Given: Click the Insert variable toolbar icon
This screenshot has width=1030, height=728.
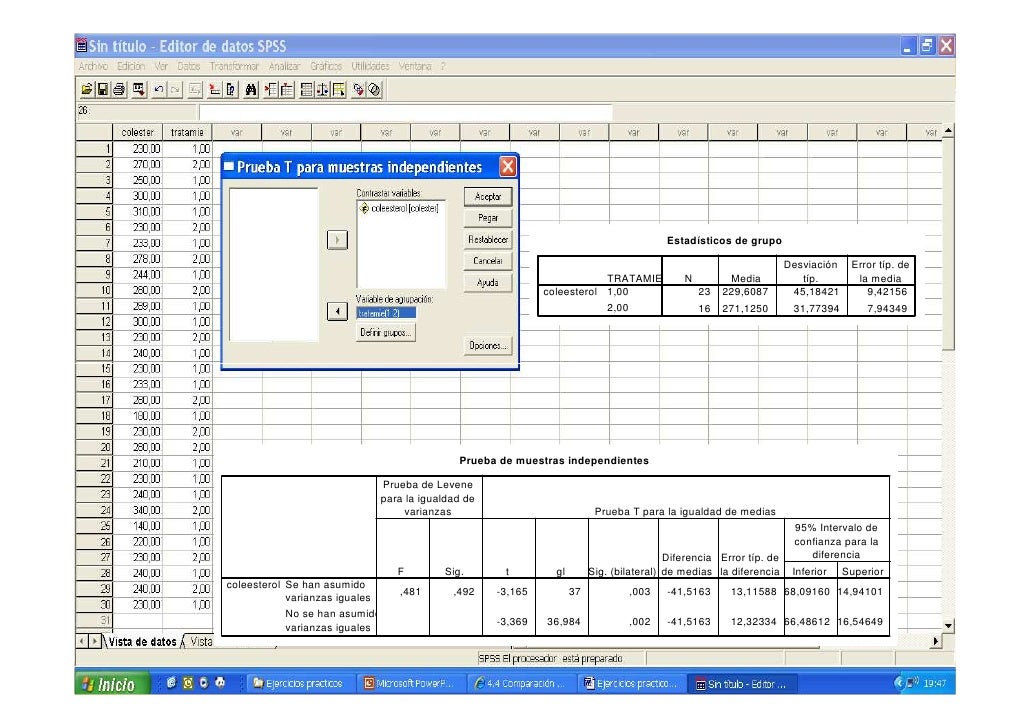Looking at the screenshot, I should [x=287, y=89].
